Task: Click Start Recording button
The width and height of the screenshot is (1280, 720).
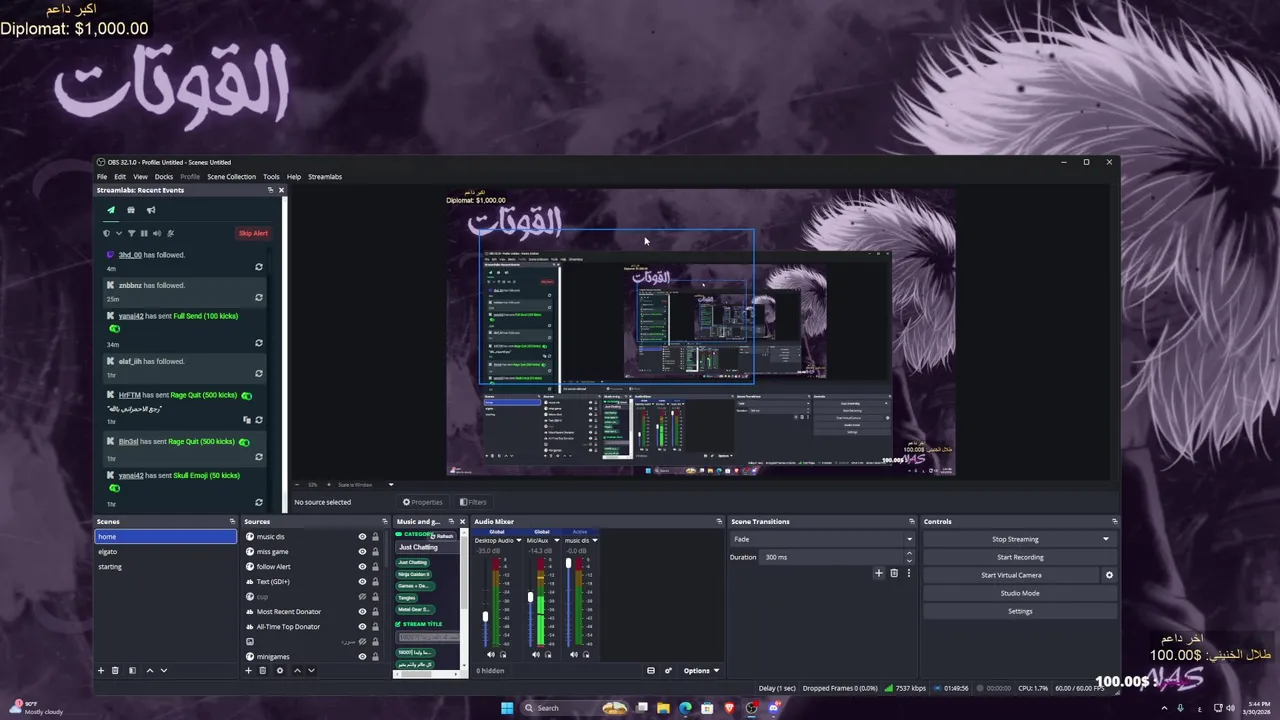Action: click(1020, 557)
